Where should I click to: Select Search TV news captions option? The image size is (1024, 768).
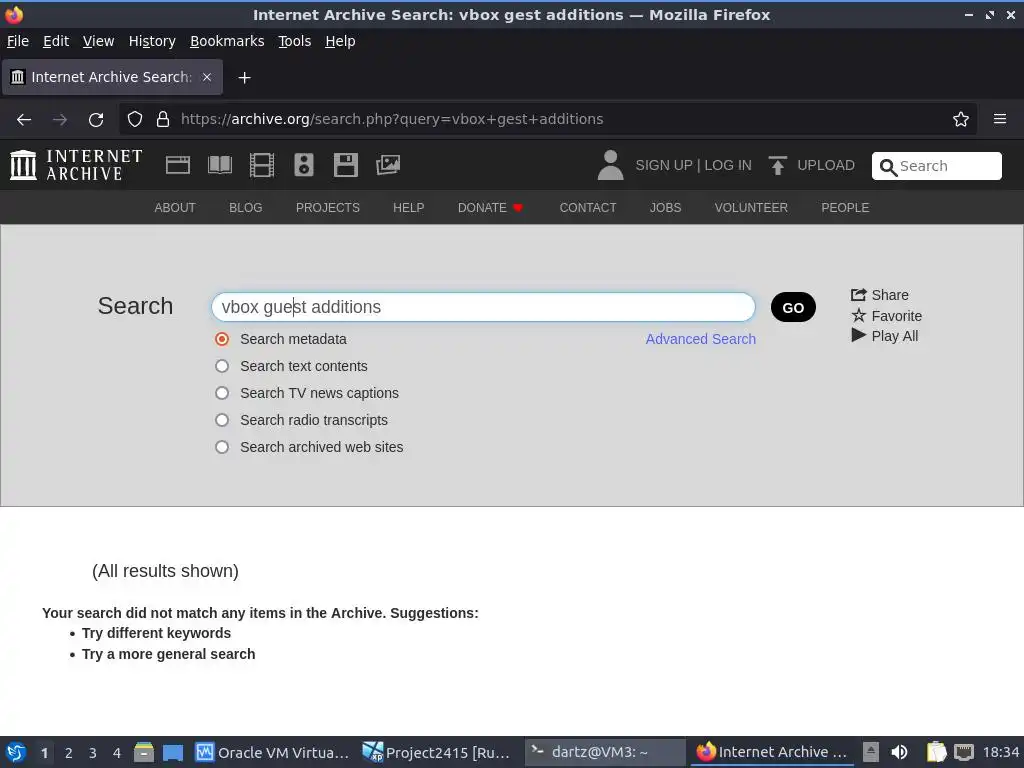[x=222, y=393]
